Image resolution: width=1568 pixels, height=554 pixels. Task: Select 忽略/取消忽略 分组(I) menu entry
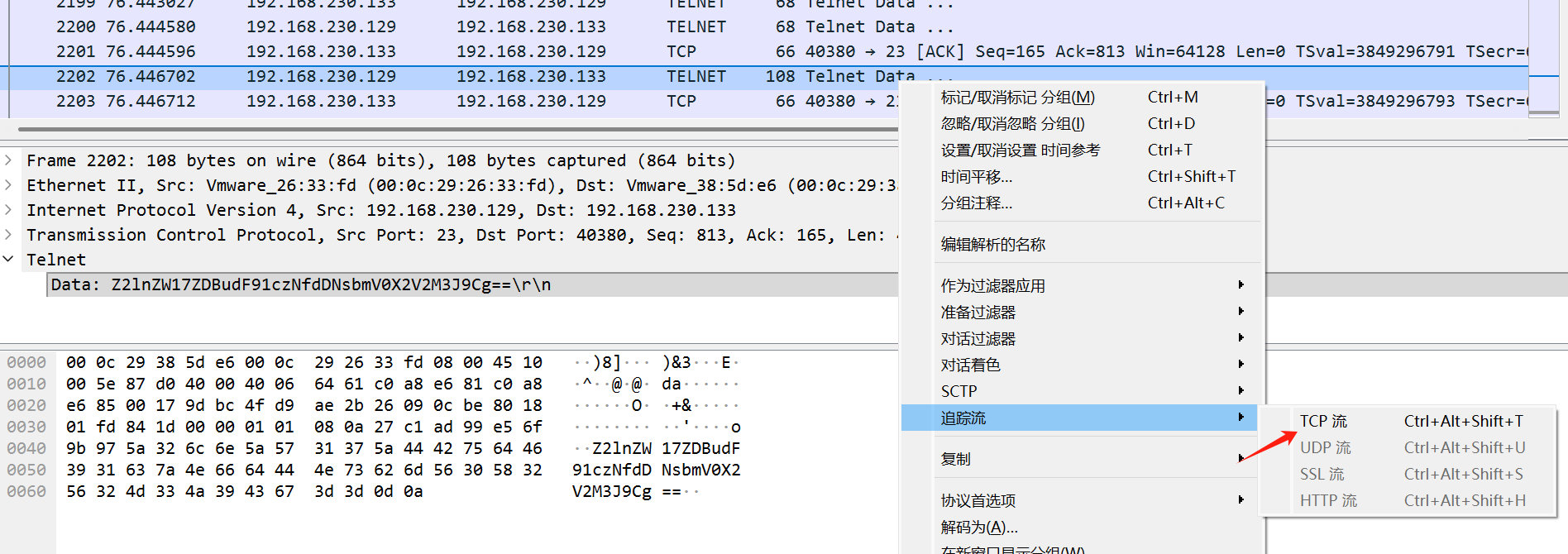(1083, 123)
